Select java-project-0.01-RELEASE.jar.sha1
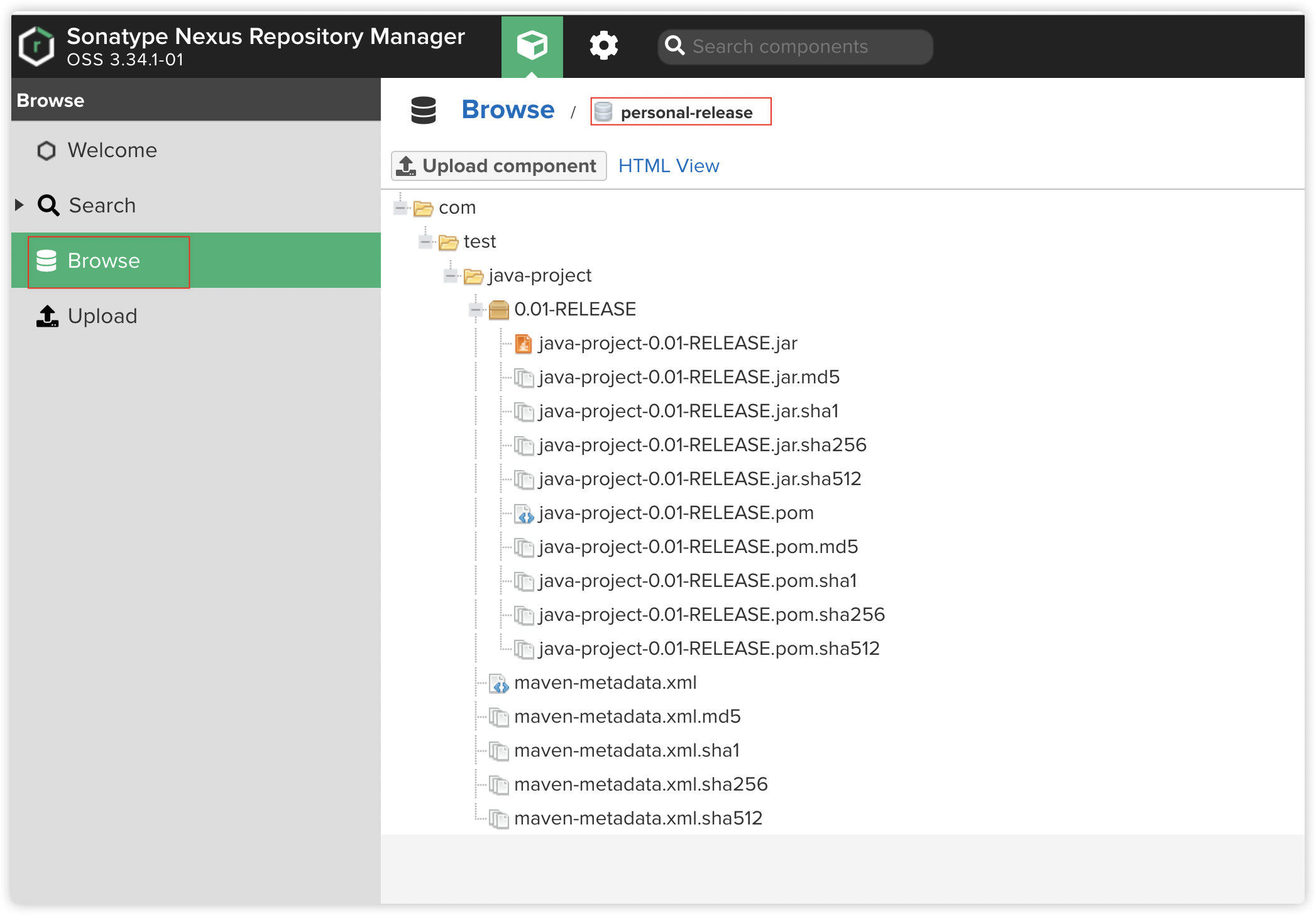The height and width of the screenshot is (915, 1316). click(x=688, y=411)
